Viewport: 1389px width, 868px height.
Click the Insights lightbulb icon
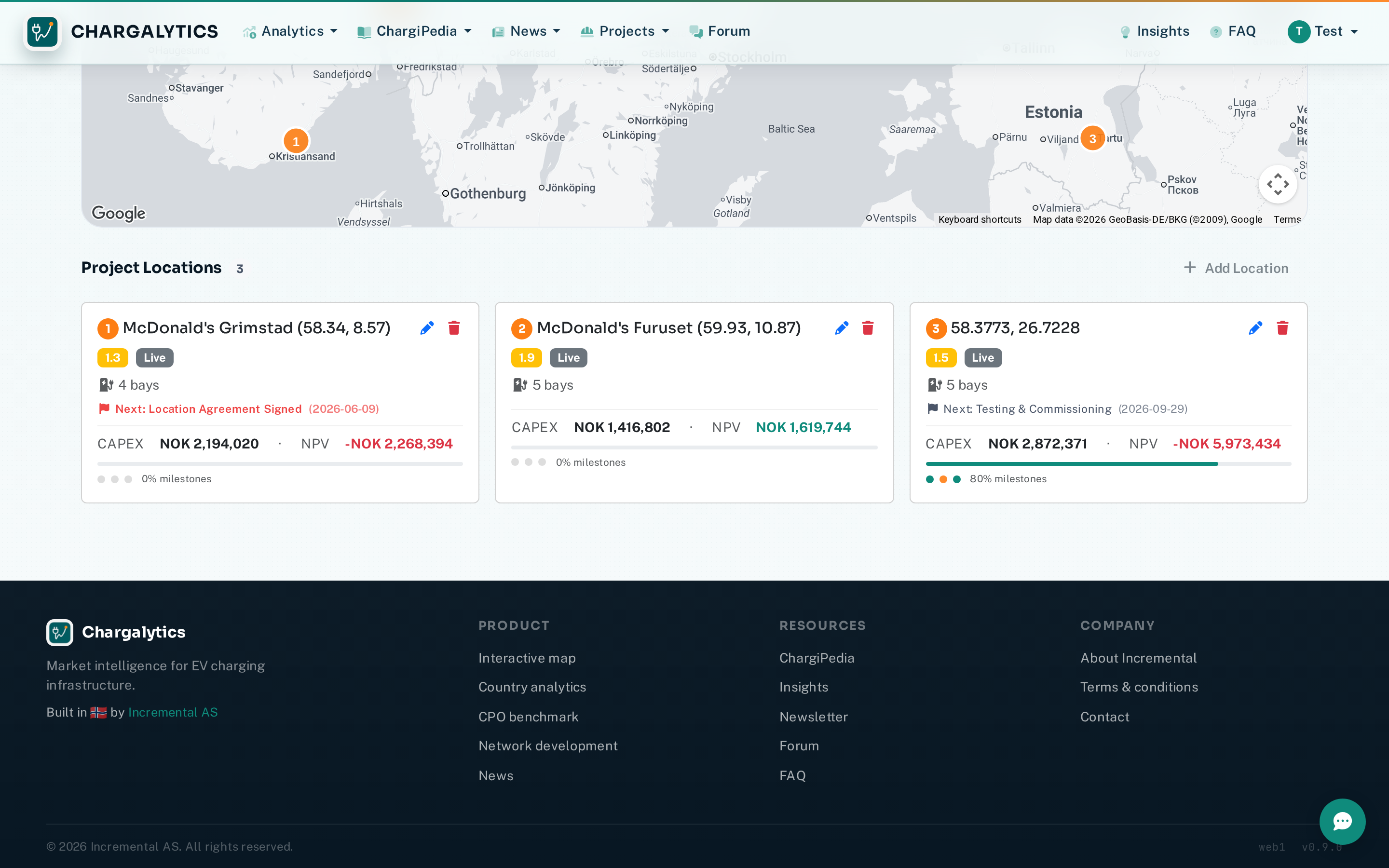point(1125,32)
